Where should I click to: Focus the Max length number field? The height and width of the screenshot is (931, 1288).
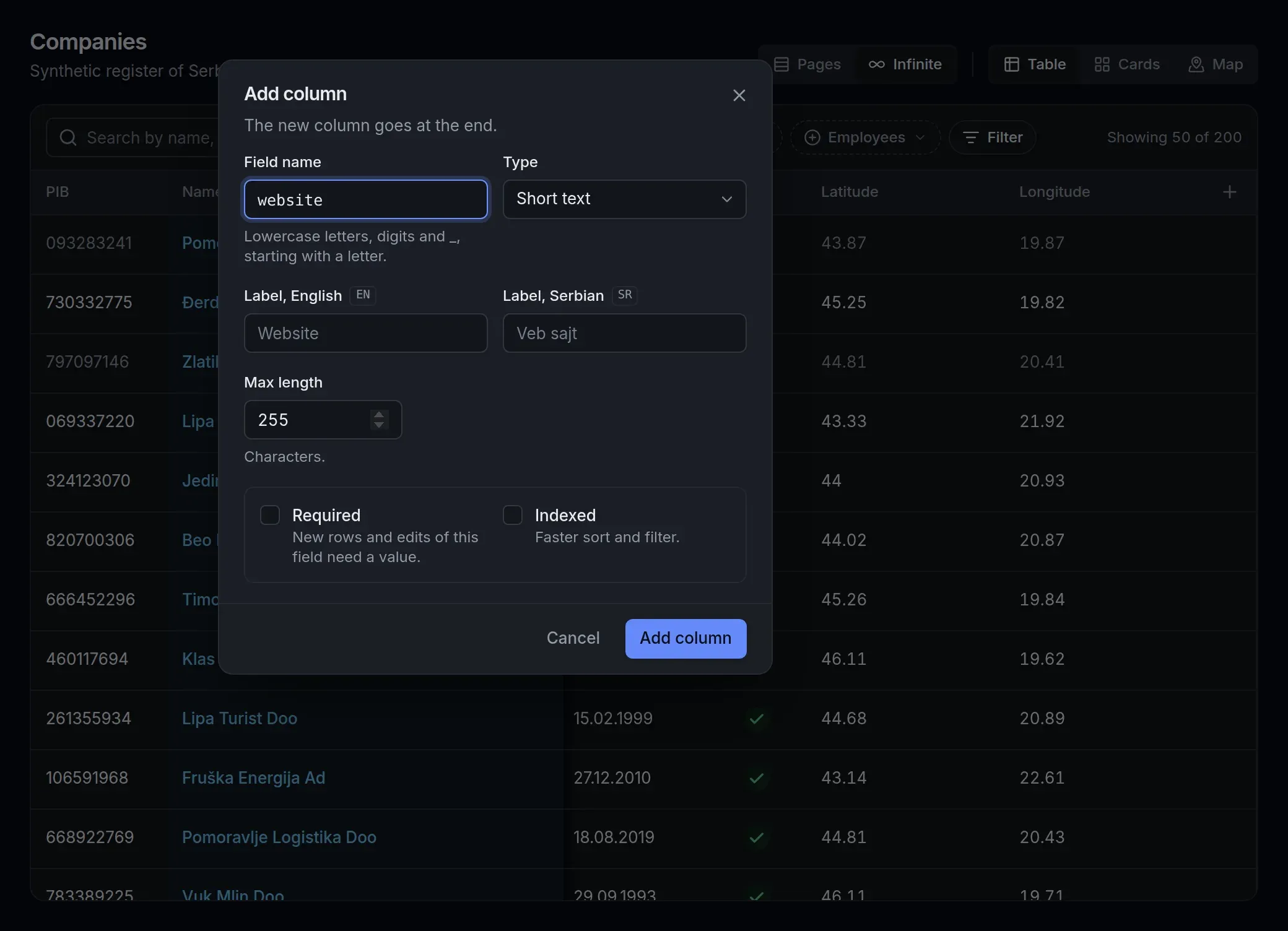pos(323,420)
